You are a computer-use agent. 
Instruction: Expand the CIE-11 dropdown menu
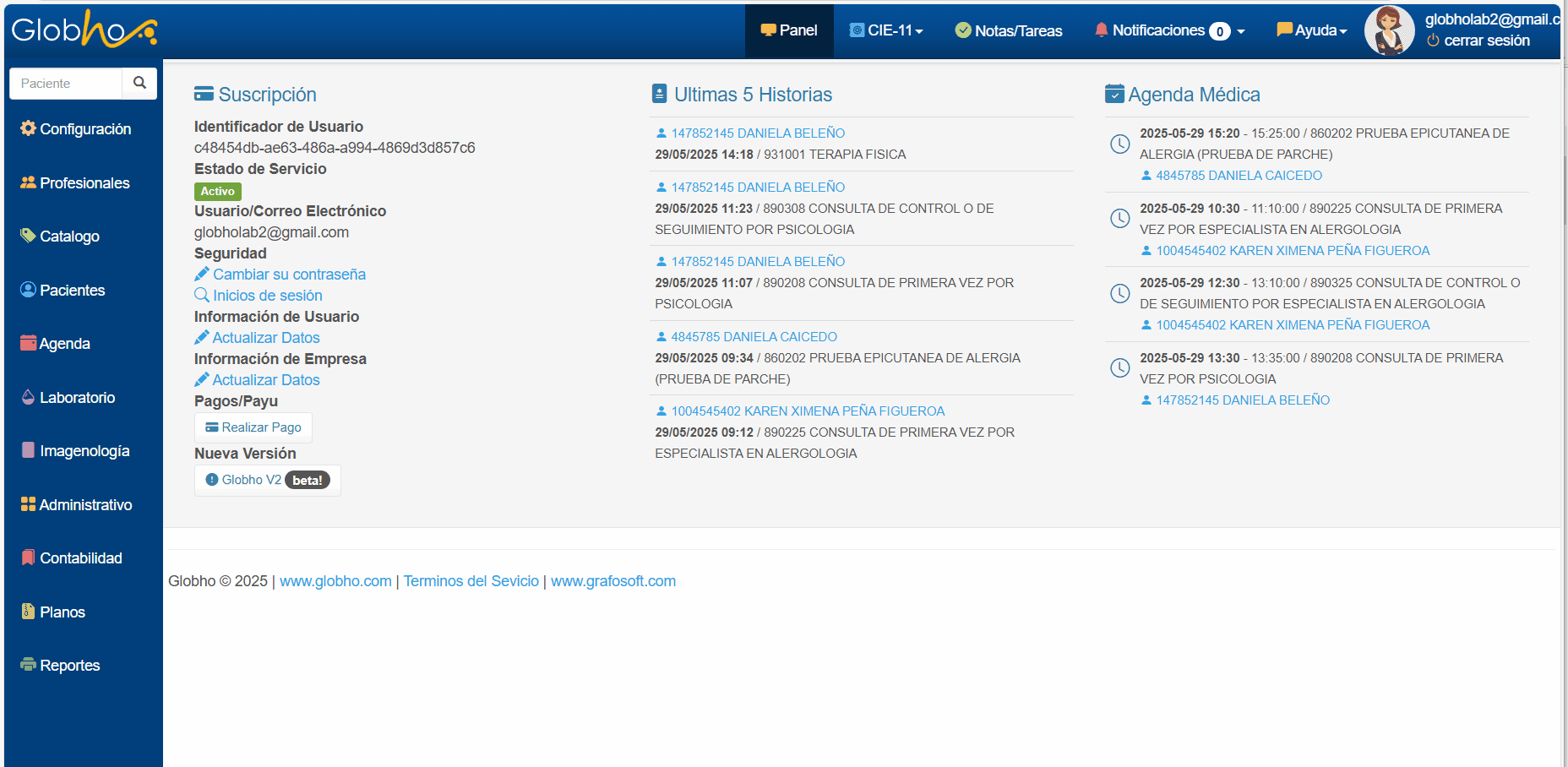click(x=886, y=30)
